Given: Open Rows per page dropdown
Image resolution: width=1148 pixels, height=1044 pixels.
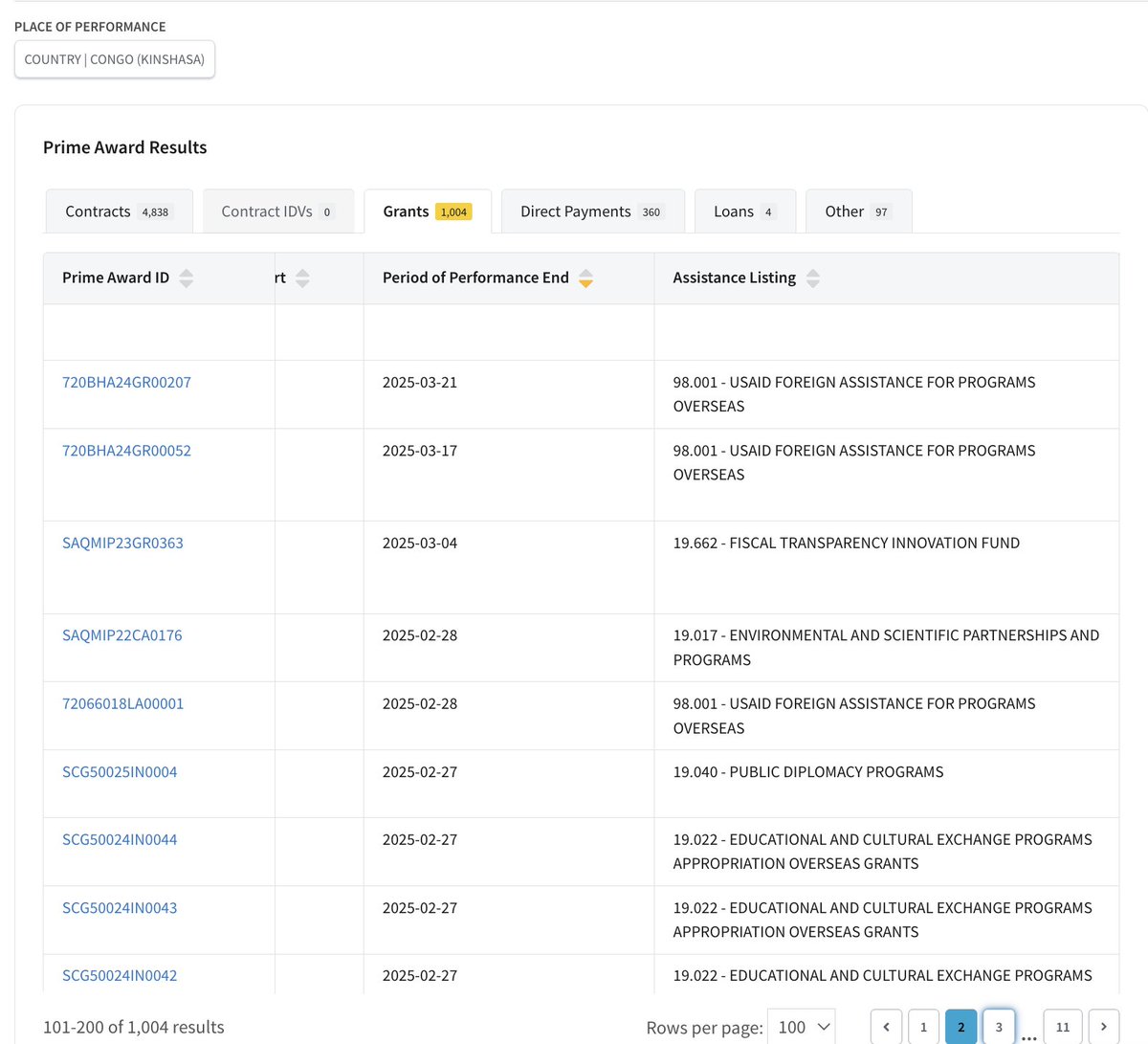Looking at the screenshot, I should [x=801, y=1027].
